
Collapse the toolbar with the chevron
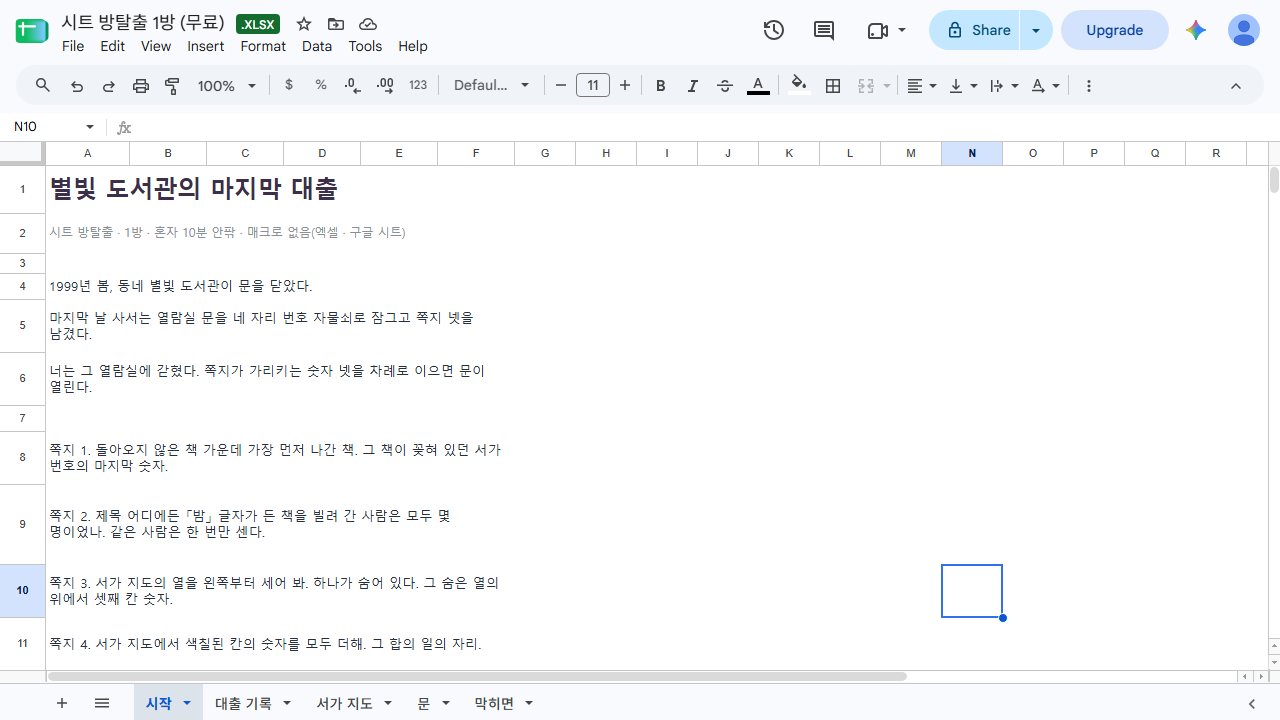pyautogui.click(x=1236, y=86)
